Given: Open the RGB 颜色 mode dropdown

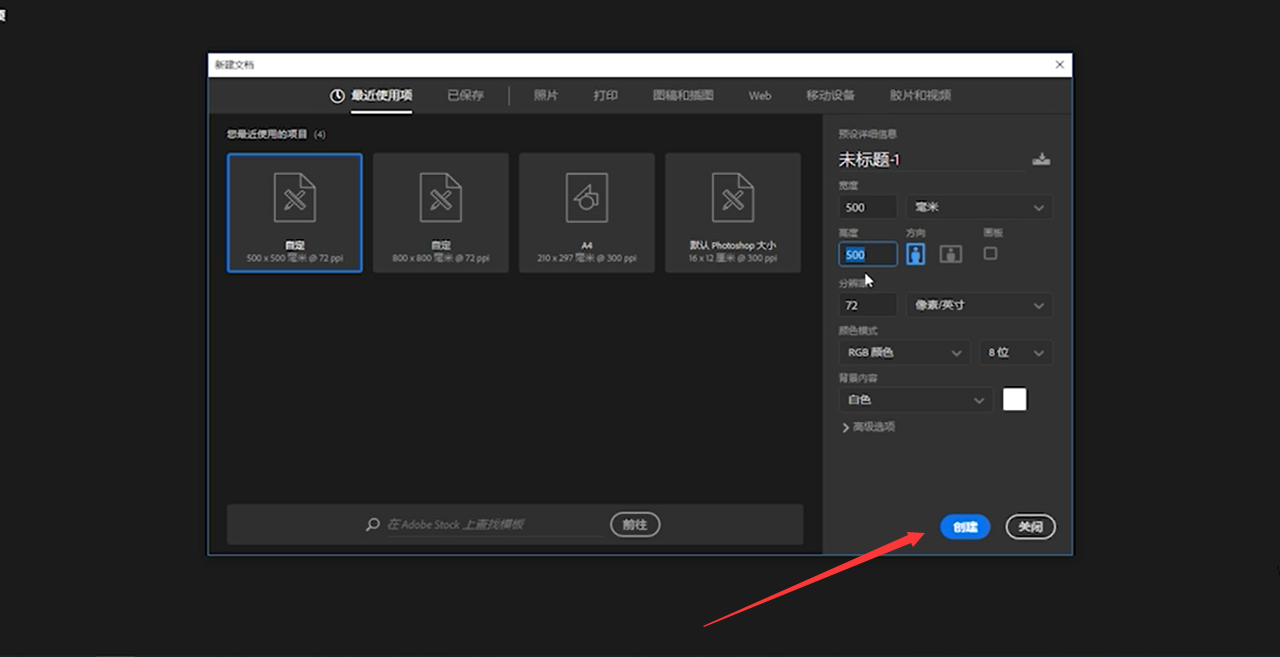Looking at the screenshot, I should tap(904, 352).
